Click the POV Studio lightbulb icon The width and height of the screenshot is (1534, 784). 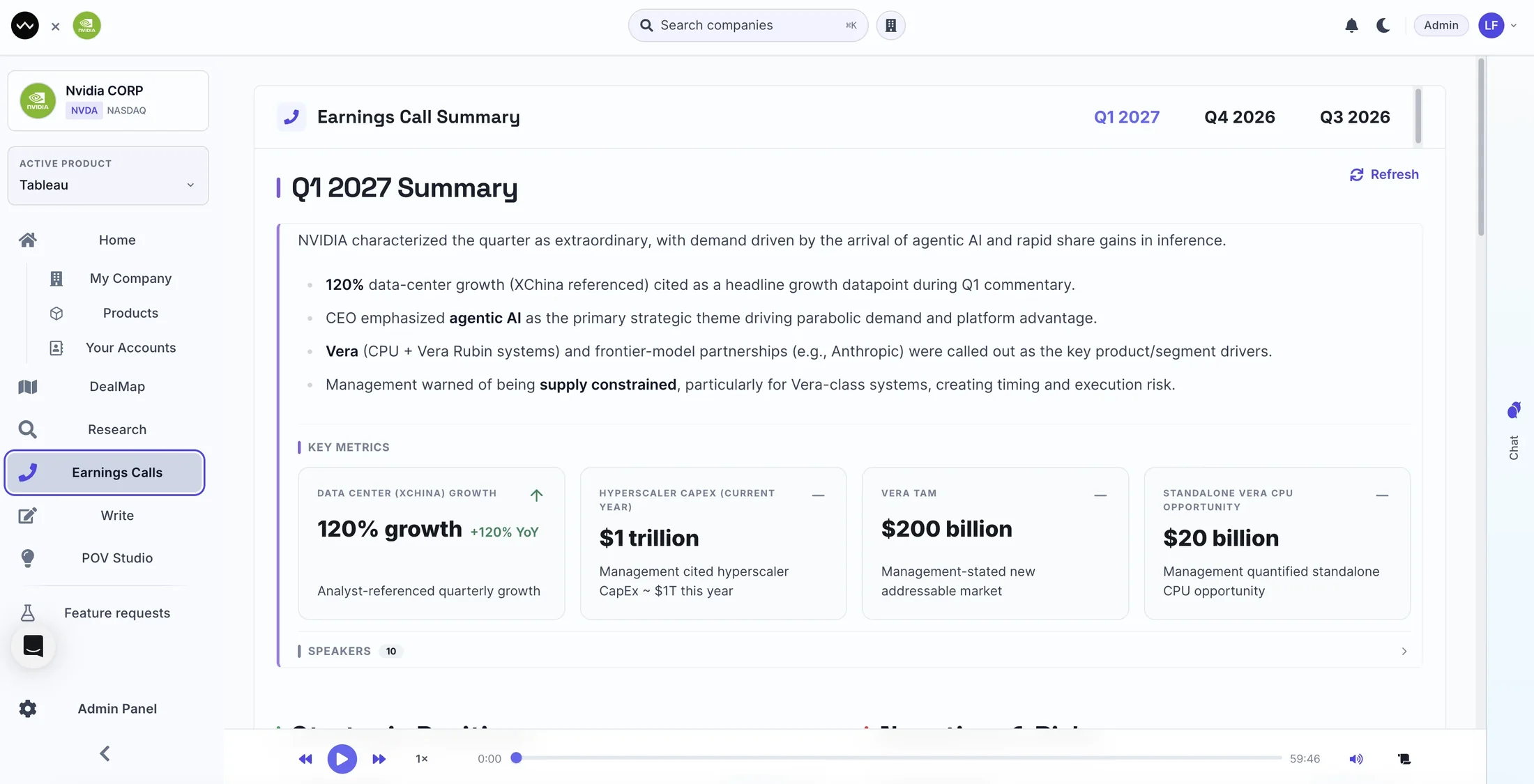point(28,558)
